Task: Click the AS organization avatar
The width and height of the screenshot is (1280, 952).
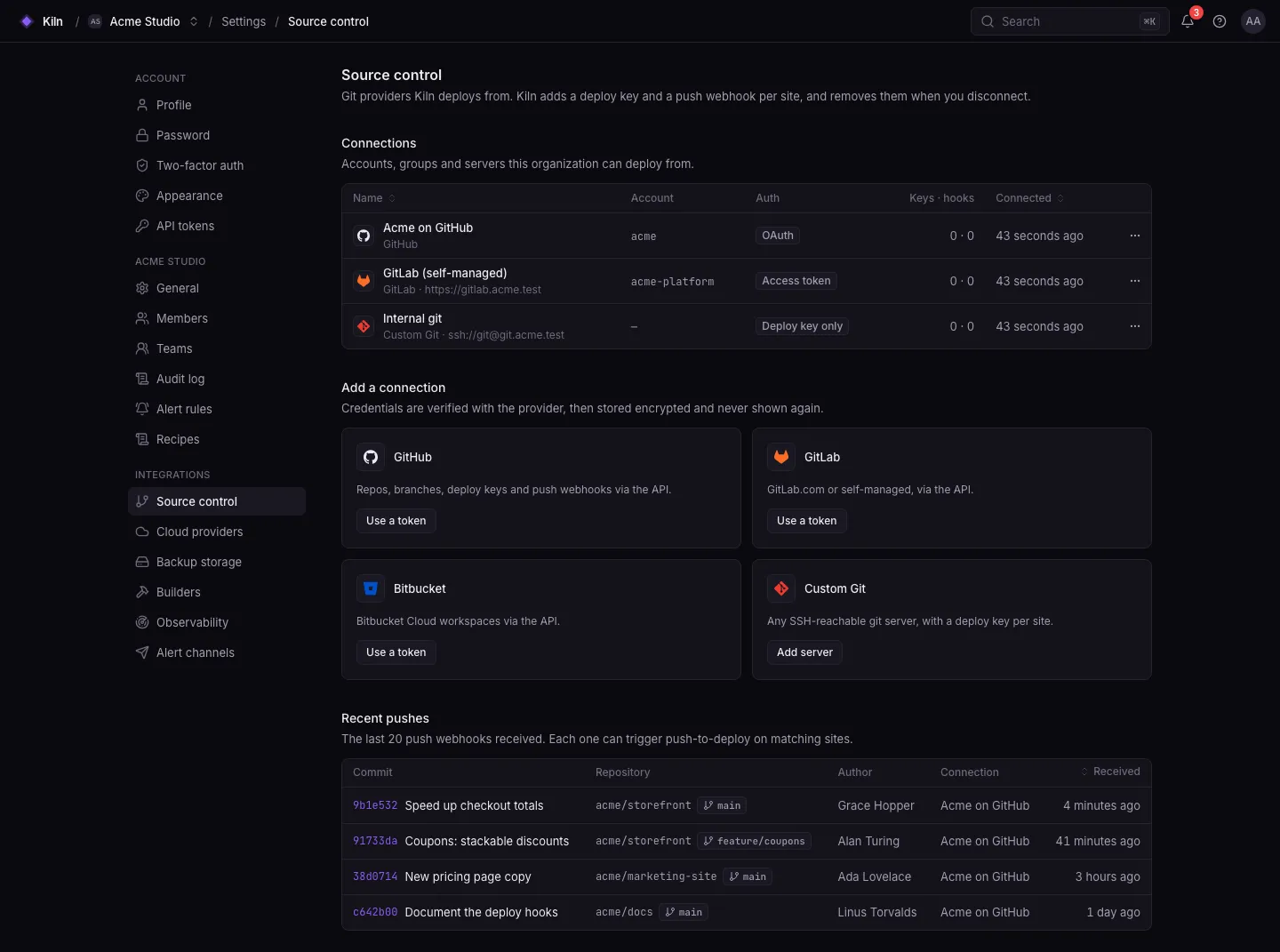Action: pyautogui.click(x=95, y=21)
